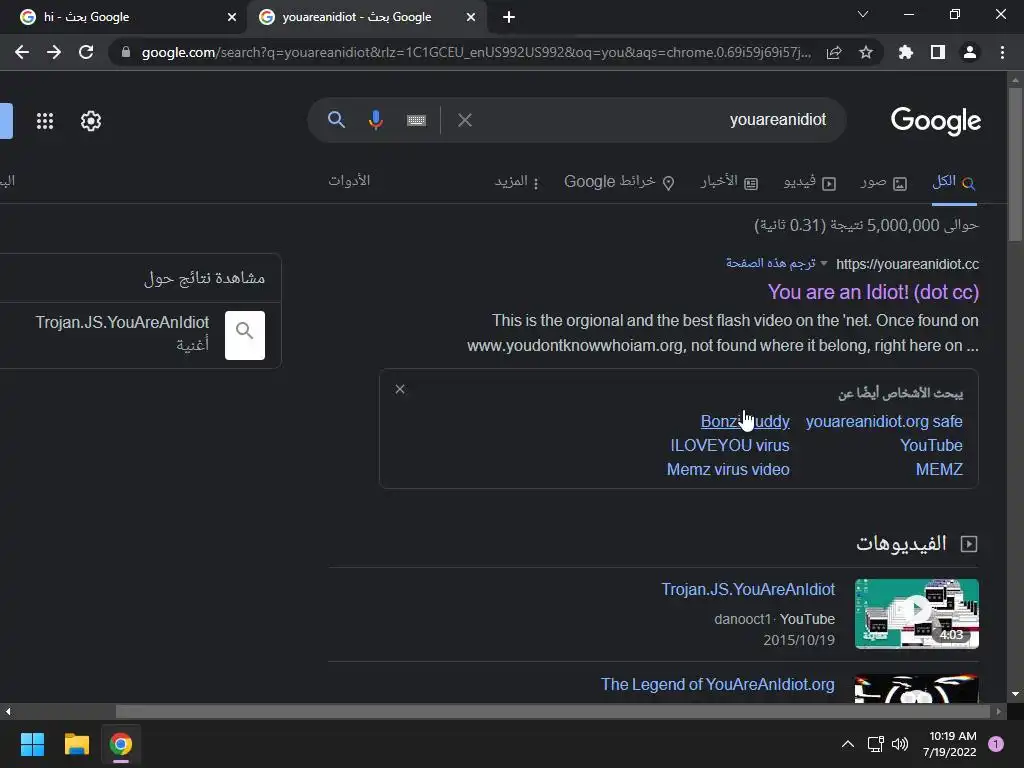This screenshot has height=768, width=1024.
Task: Click the network icon in system tray
Action: pyautogui.click(x=875, y=744)
